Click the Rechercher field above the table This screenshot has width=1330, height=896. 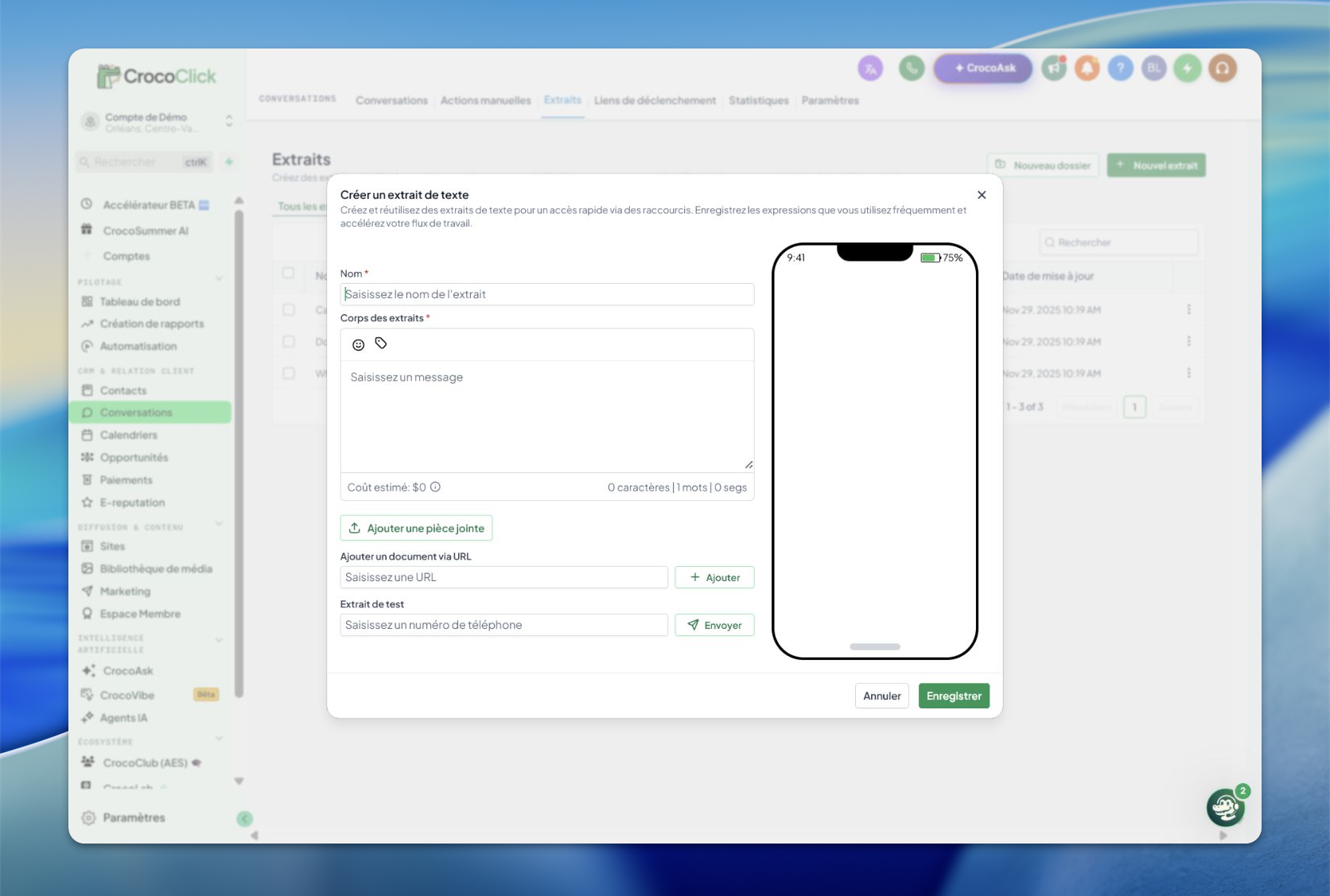click(1118, 242)
